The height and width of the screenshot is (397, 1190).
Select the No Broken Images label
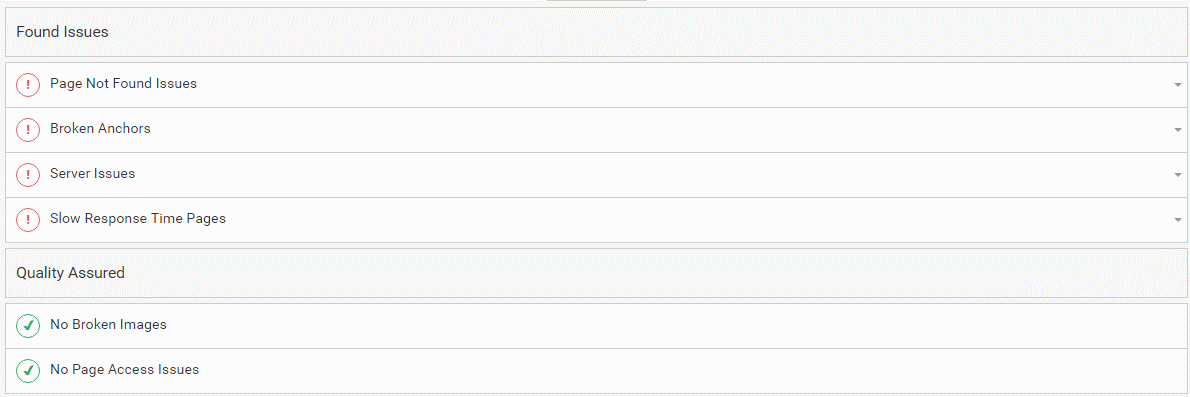point(109,324)
